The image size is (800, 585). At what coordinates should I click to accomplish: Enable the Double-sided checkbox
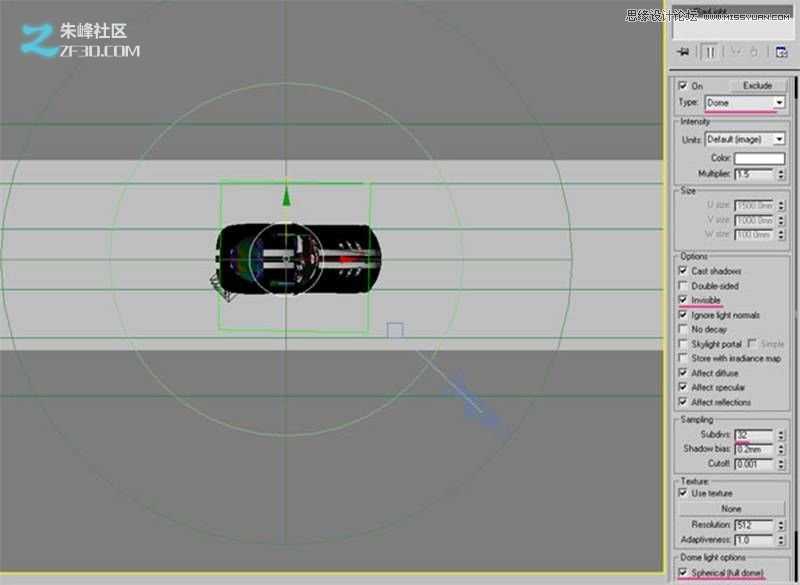click(x=683, y=285)
